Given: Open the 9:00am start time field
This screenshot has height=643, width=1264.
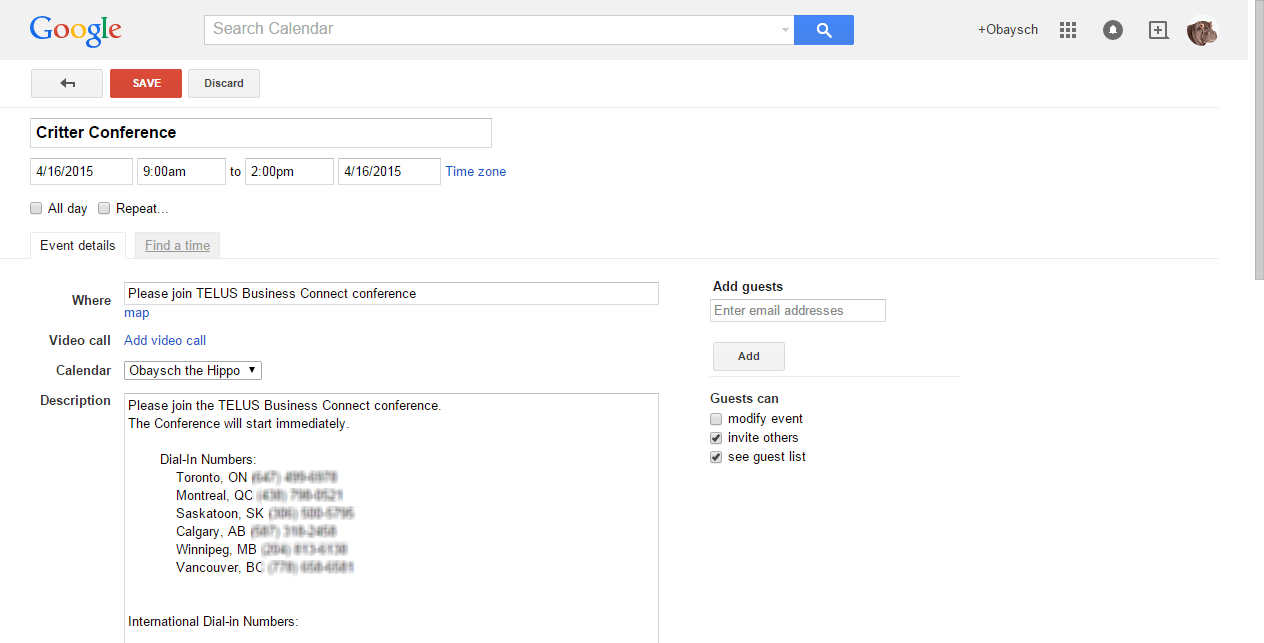Looking at the screenshot, I should pos(181,171).
